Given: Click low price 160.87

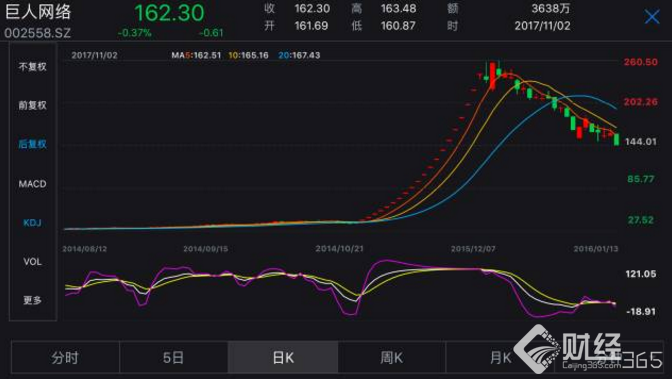Looking at the screenshot, I should tap(398, 26).
